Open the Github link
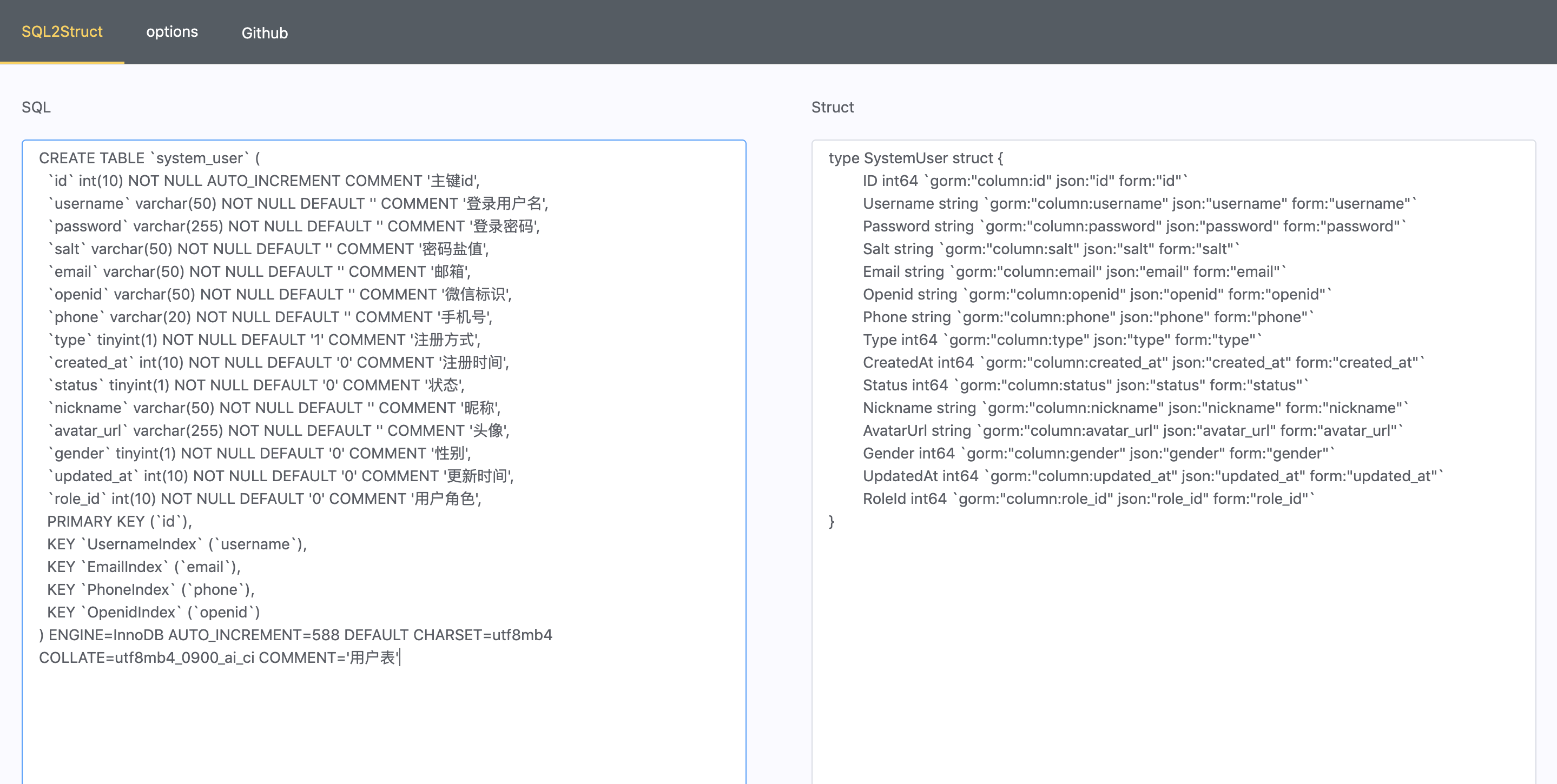The image size is (1557, 784). point(264,32)
